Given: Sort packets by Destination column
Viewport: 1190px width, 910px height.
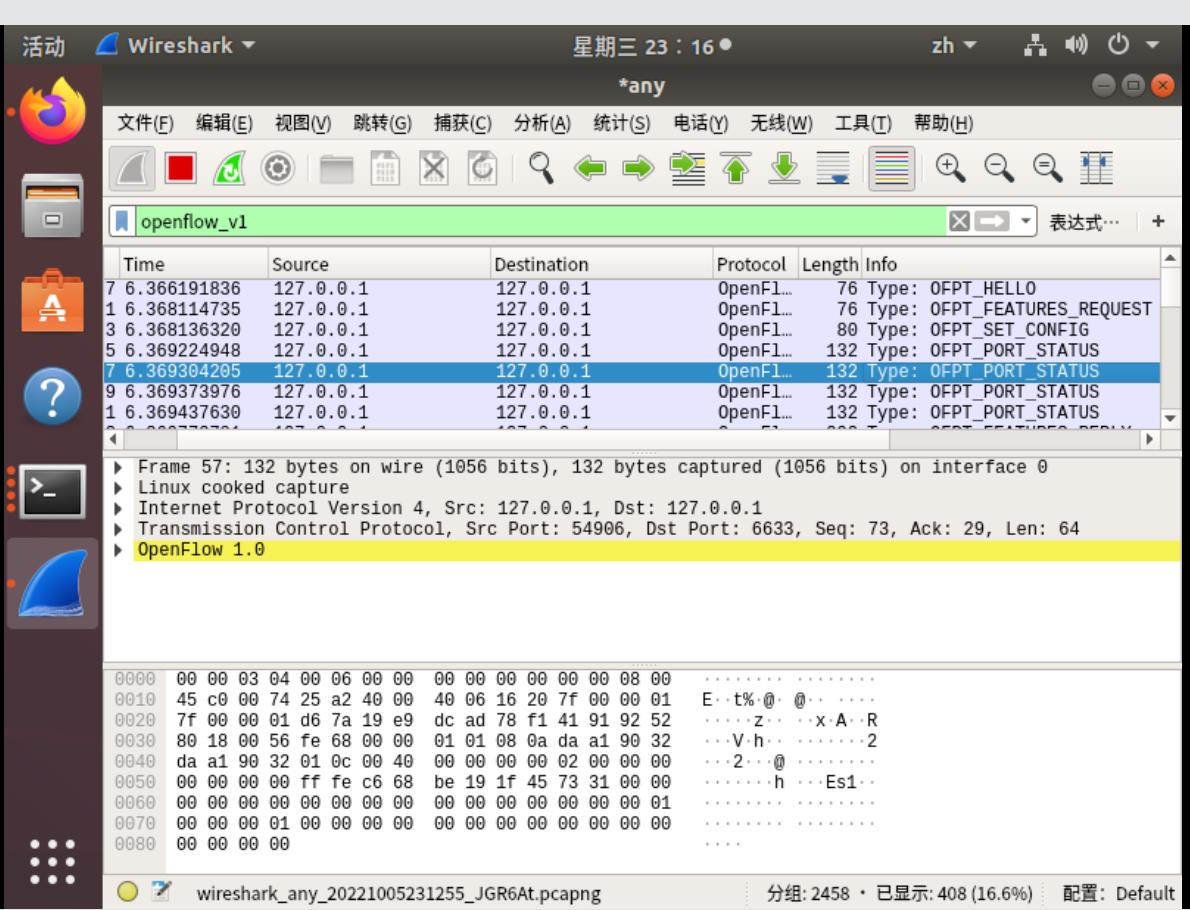Looking at the screenshot, I should 602,264.
